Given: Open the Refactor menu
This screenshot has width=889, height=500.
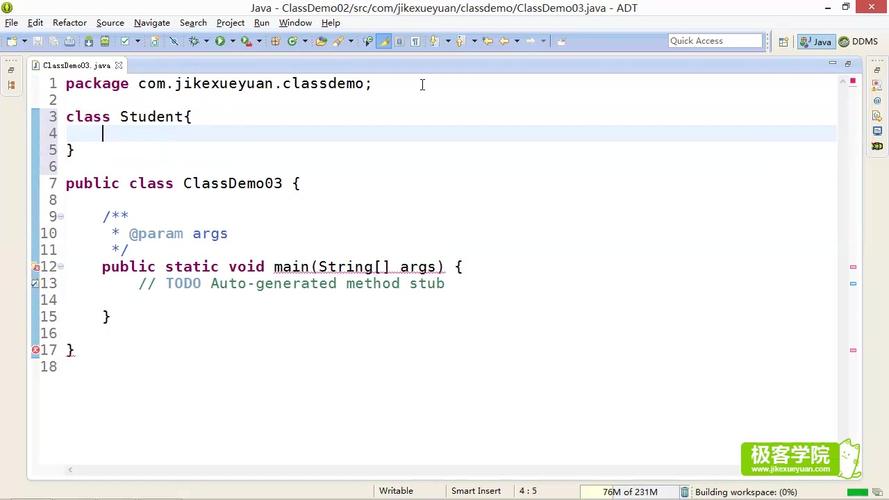Looking at the screenshot, I should 70,23.
